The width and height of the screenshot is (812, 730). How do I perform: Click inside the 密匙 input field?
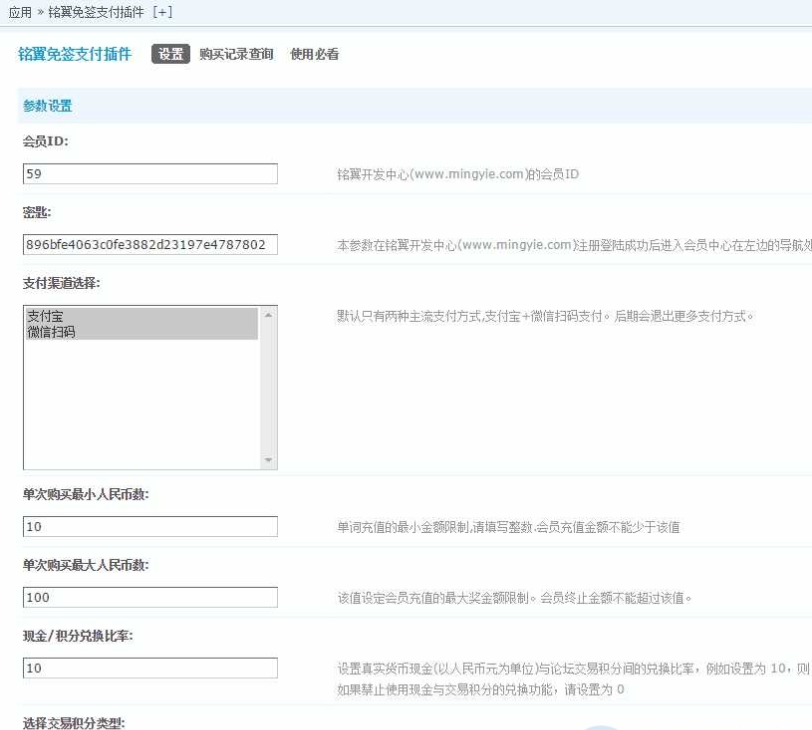point(148,242)
